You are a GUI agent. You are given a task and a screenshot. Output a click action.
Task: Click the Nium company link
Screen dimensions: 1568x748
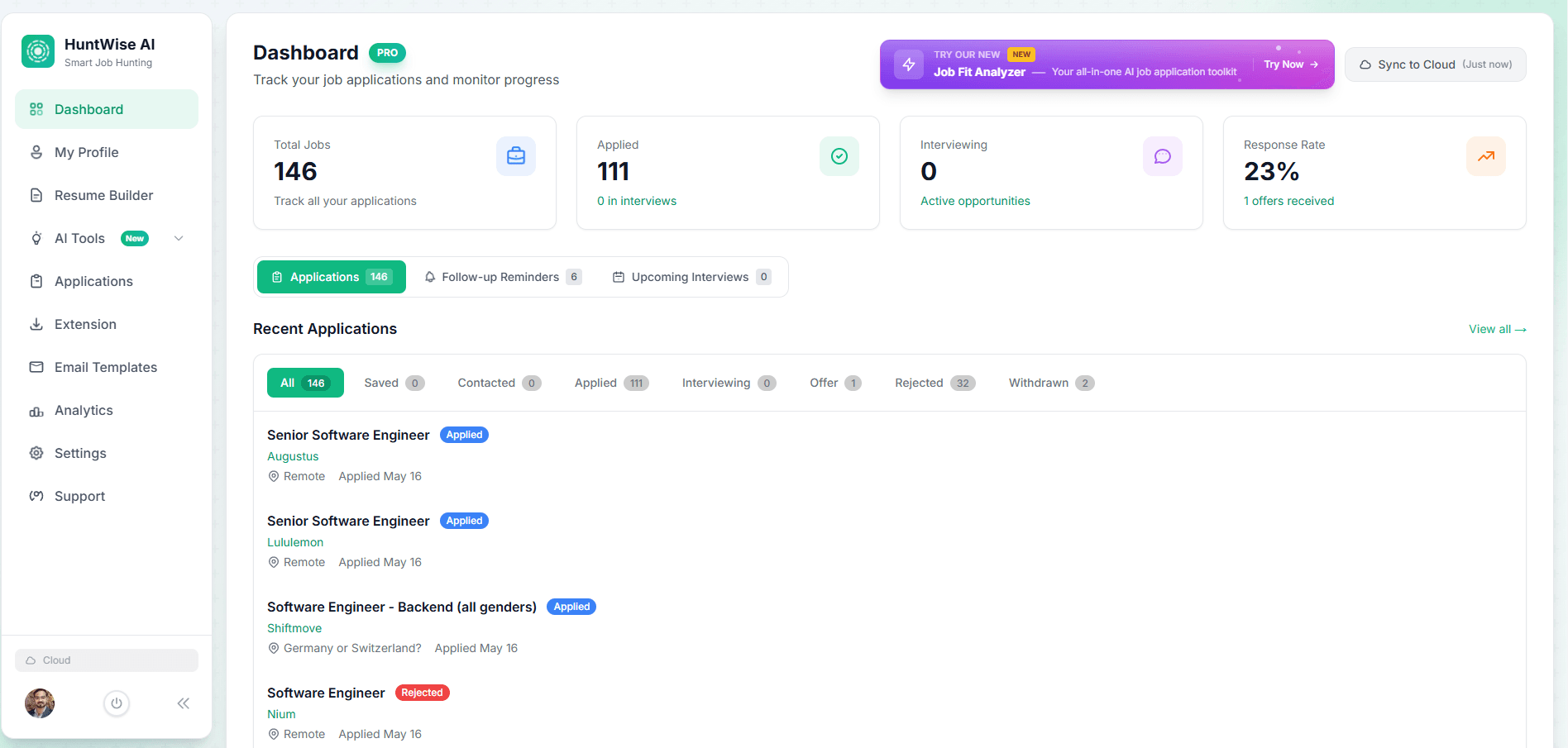tap(281, 714)
